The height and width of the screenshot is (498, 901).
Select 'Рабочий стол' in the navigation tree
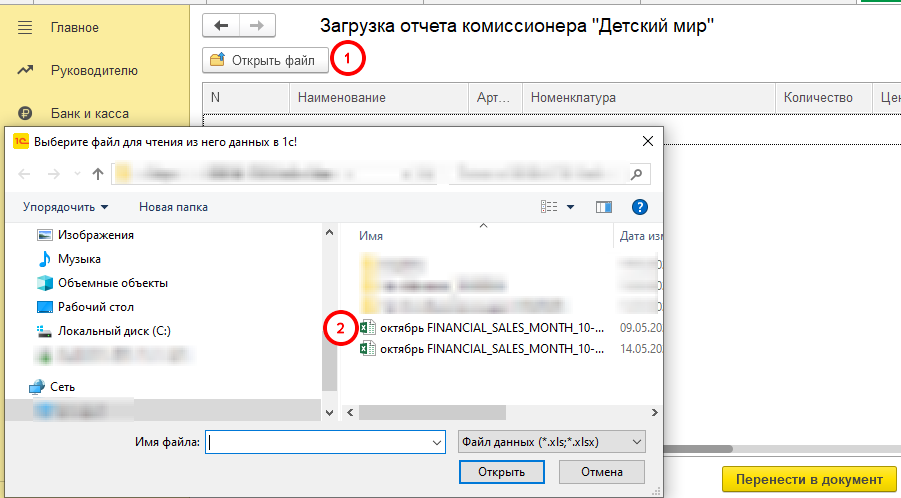(95, 307)
